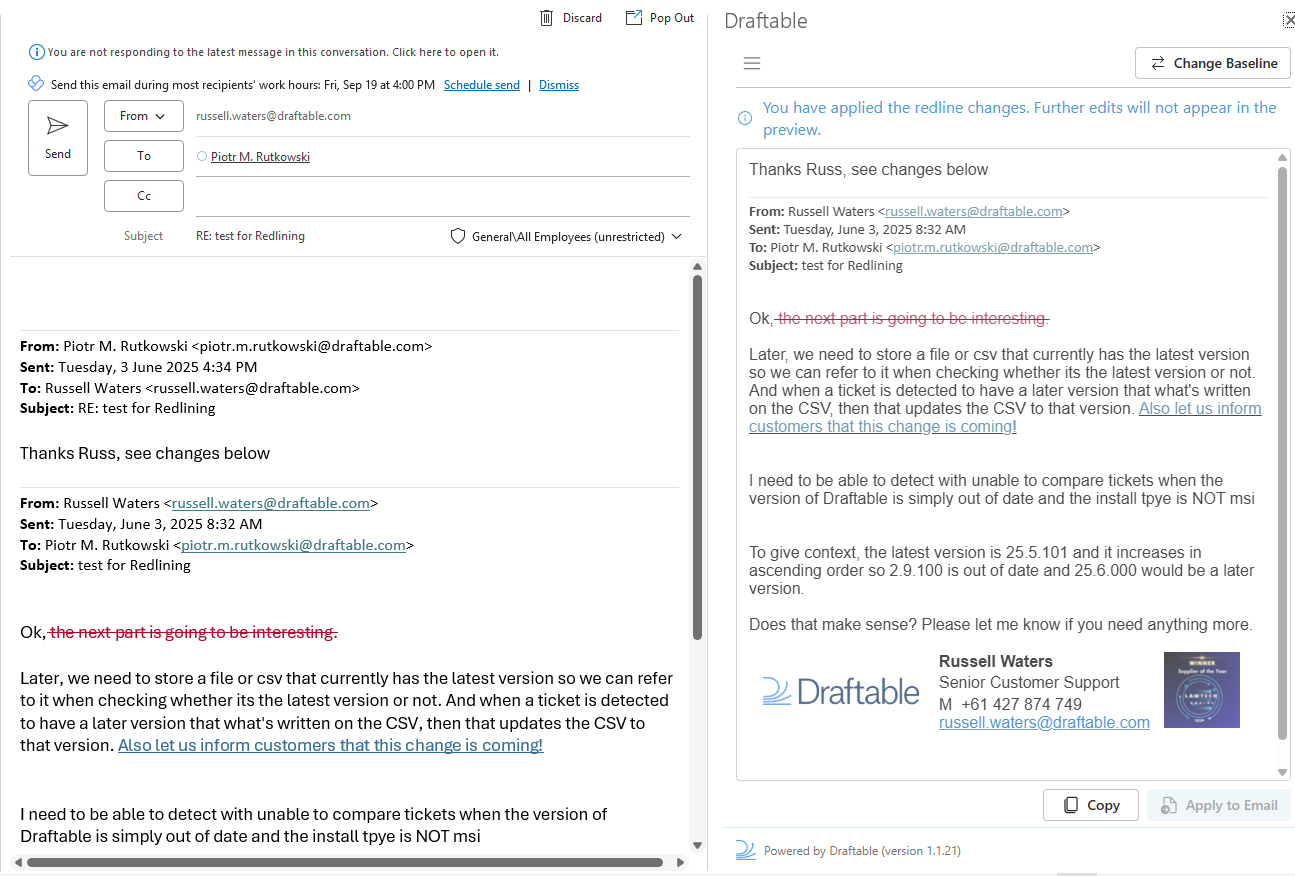Click the Apply to Email button
Image resolution: width=1295 pixels, height=876 pixels.
[x=1219, y=805]
